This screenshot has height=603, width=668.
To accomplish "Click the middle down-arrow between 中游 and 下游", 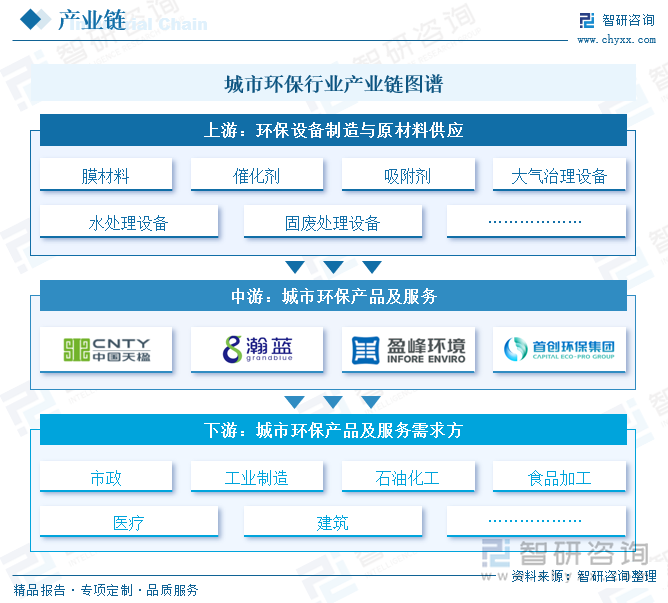I will tap(333, 402).
